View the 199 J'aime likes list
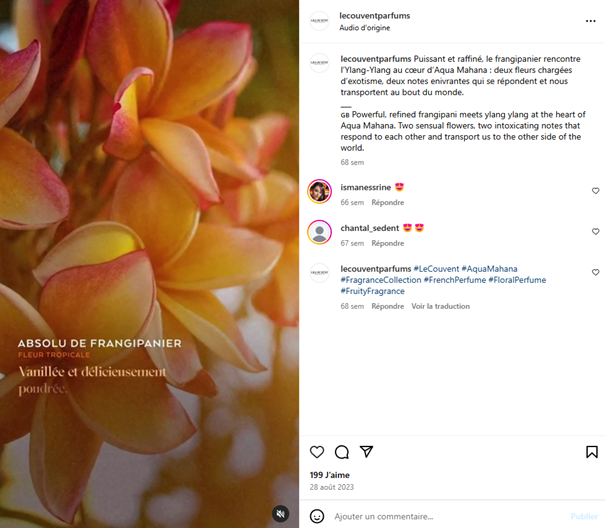Viewport: 605px width, 528px height. coord(329,475)
